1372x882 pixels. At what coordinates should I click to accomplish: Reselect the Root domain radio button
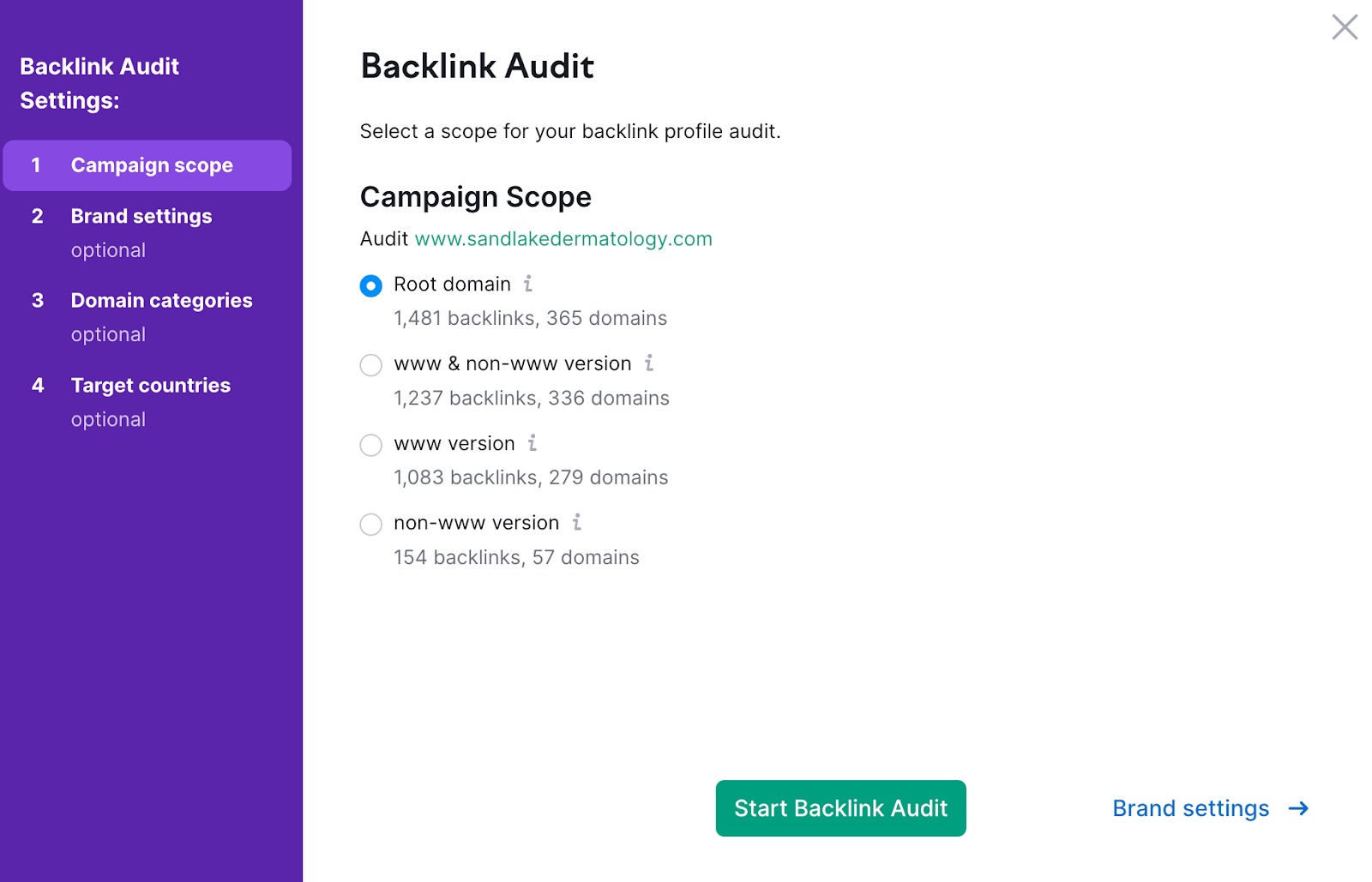coord(370,285)
